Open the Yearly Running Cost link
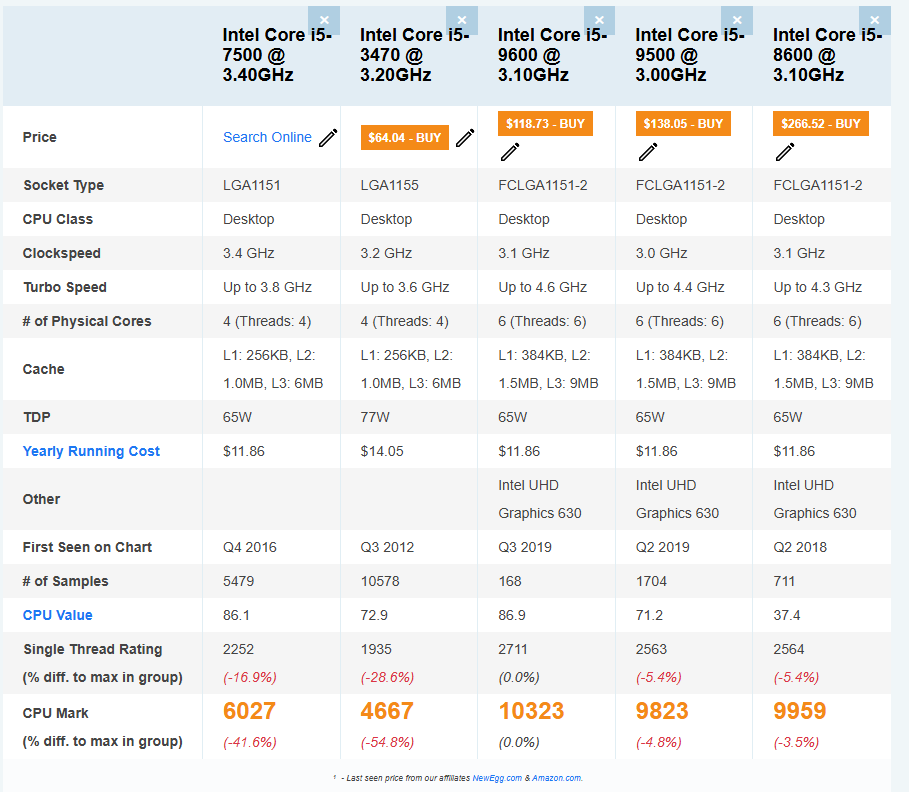The height and width of the screenshot is (792, 909). pyautogui.click(x=91, y=451)
